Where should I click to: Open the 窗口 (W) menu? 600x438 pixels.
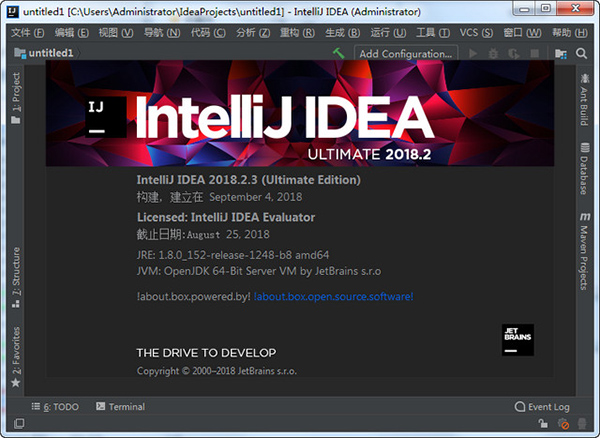tap(522, 33)
